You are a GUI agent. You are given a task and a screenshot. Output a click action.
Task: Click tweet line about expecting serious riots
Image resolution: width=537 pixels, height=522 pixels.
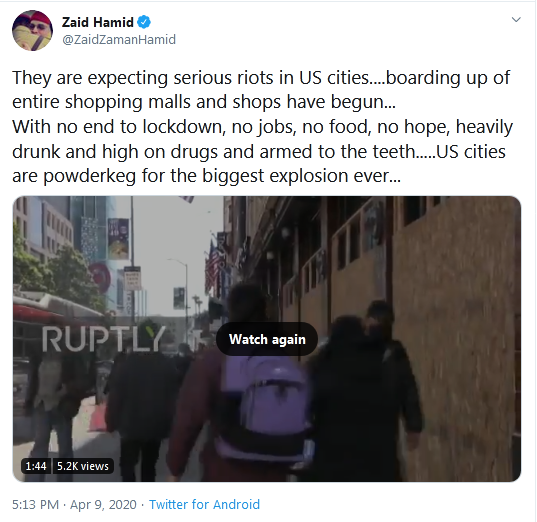[261, 78]
